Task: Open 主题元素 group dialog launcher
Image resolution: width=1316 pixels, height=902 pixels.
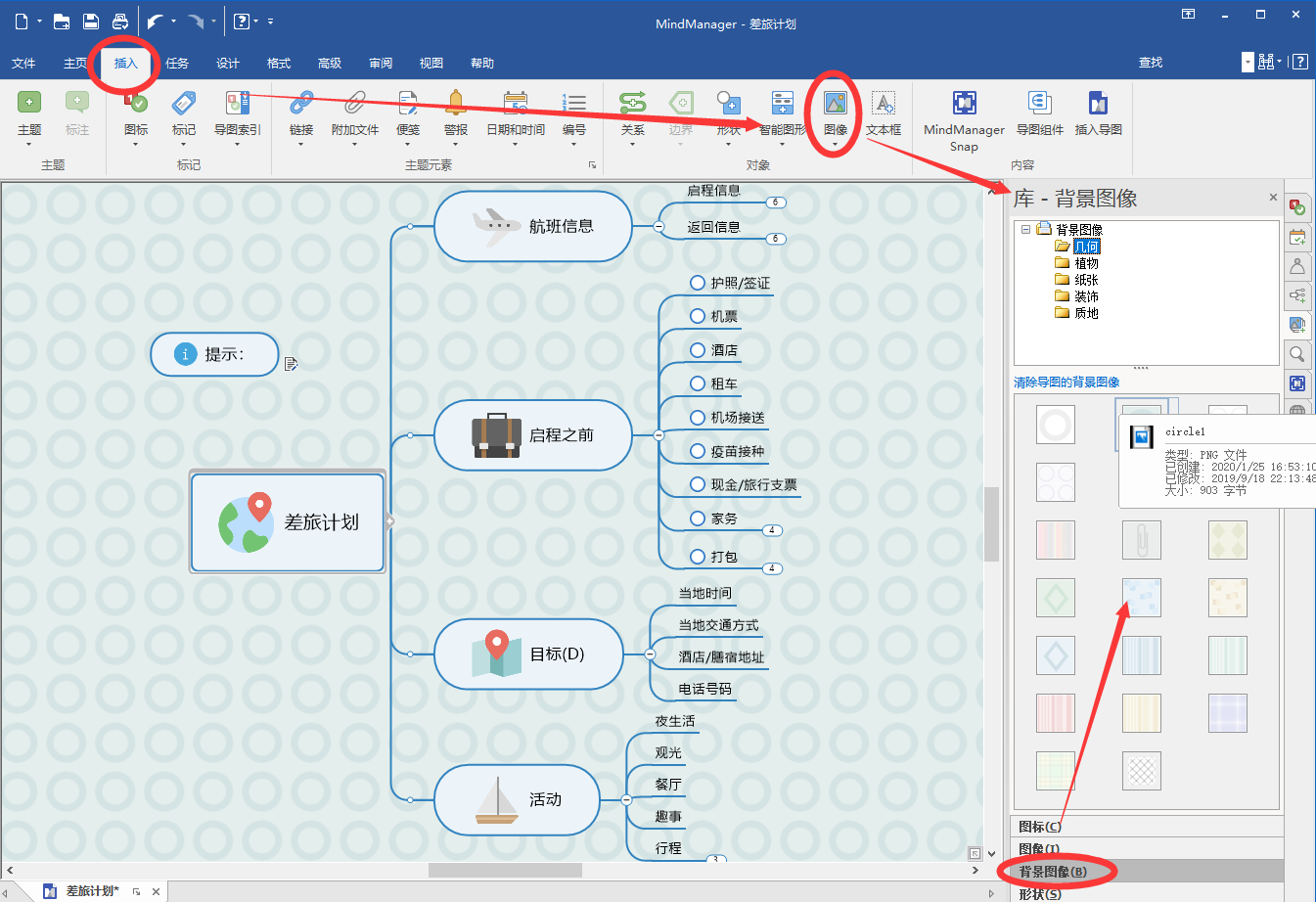Action: (x=592, y=165)
